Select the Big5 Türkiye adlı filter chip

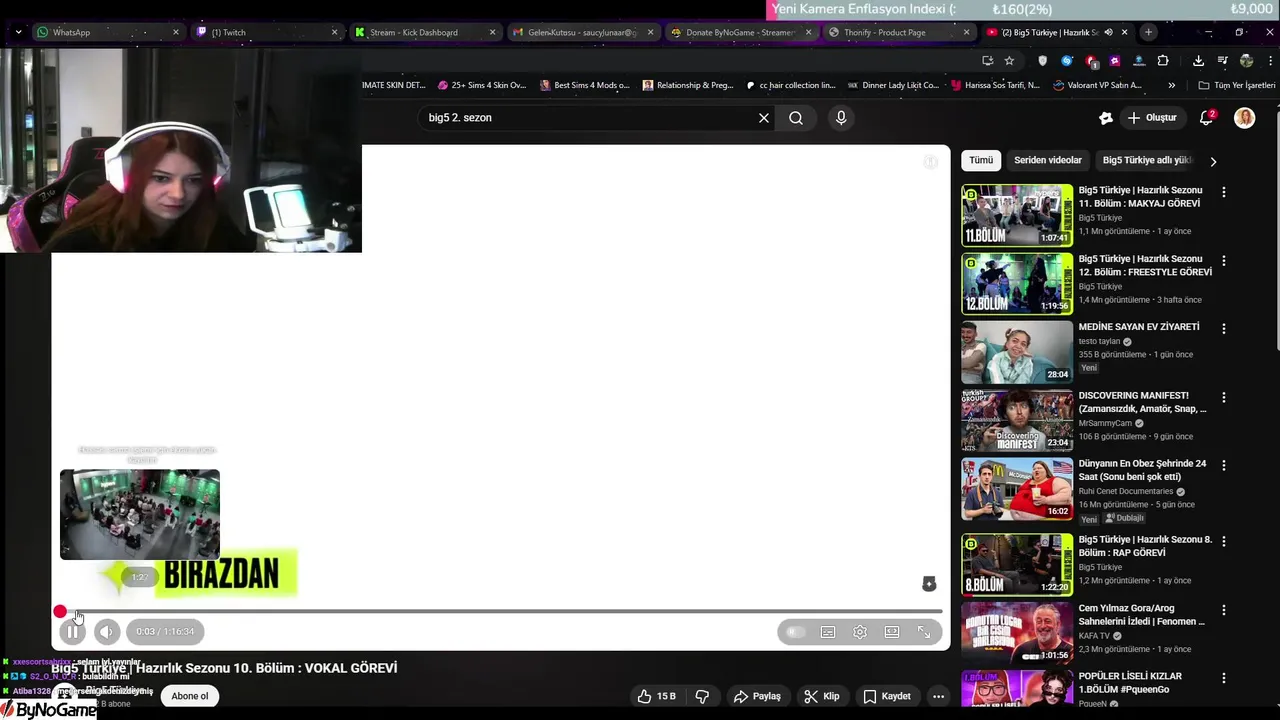[1147, 160]
